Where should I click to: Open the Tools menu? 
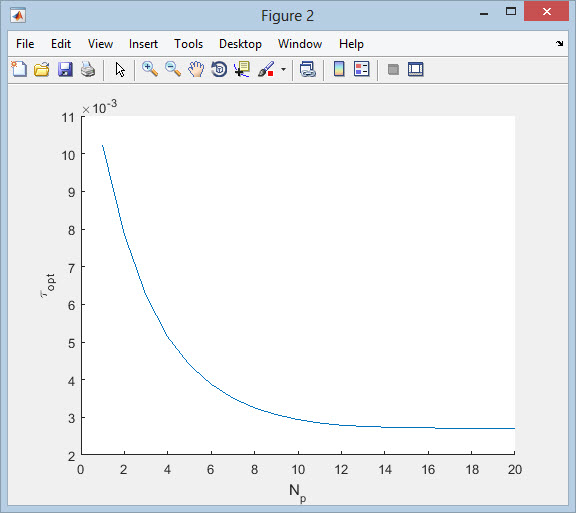pos(188,44)
